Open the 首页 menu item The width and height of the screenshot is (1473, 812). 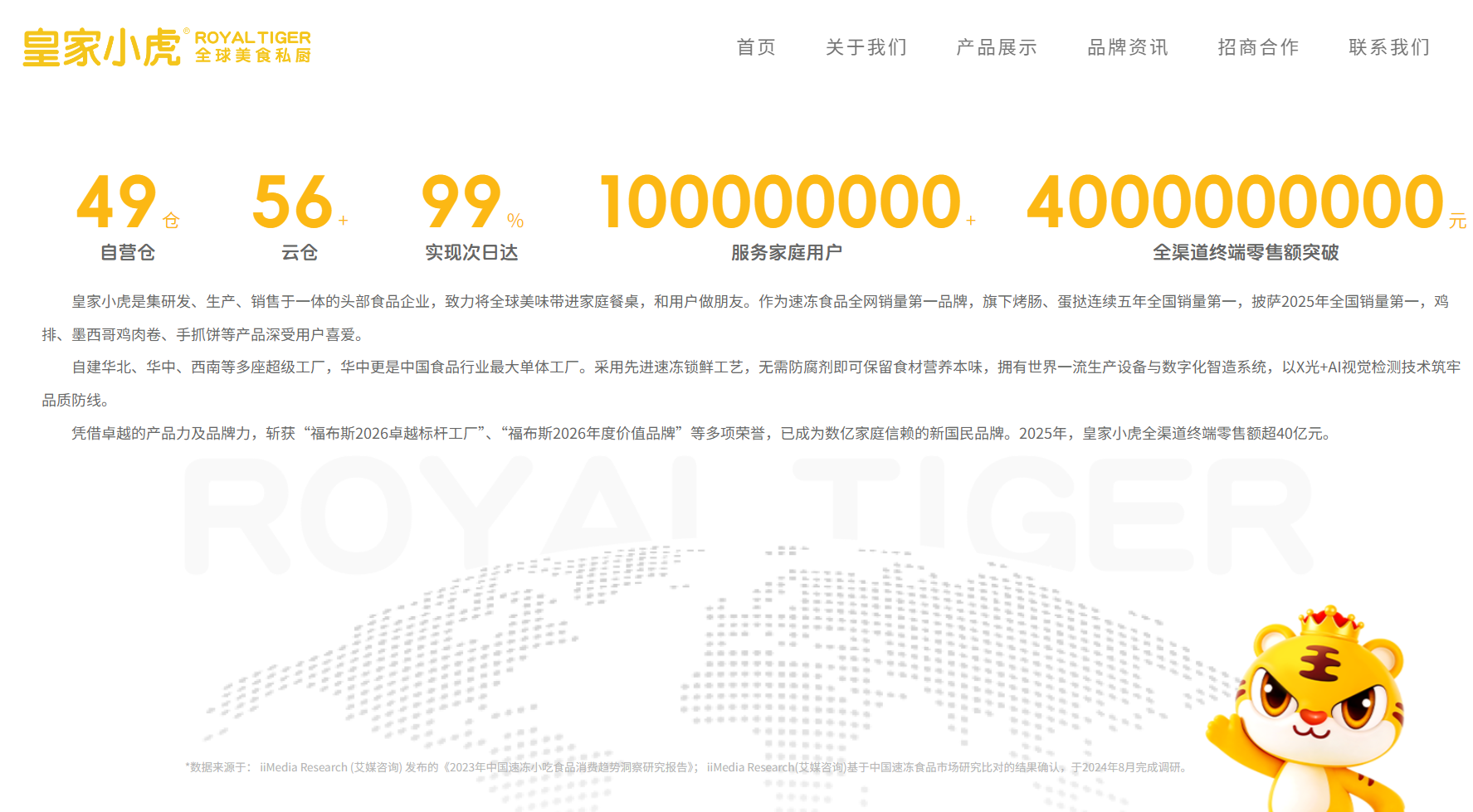[x=756, y=47]
